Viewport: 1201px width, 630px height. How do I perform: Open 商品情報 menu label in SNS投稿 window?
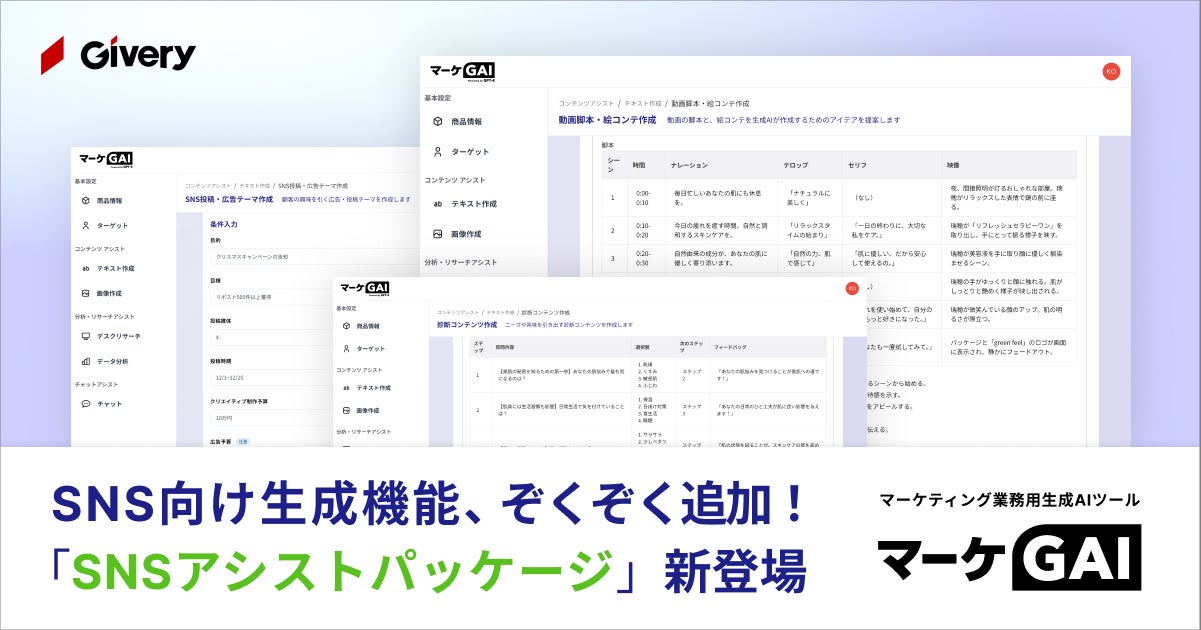pos(108,201)
